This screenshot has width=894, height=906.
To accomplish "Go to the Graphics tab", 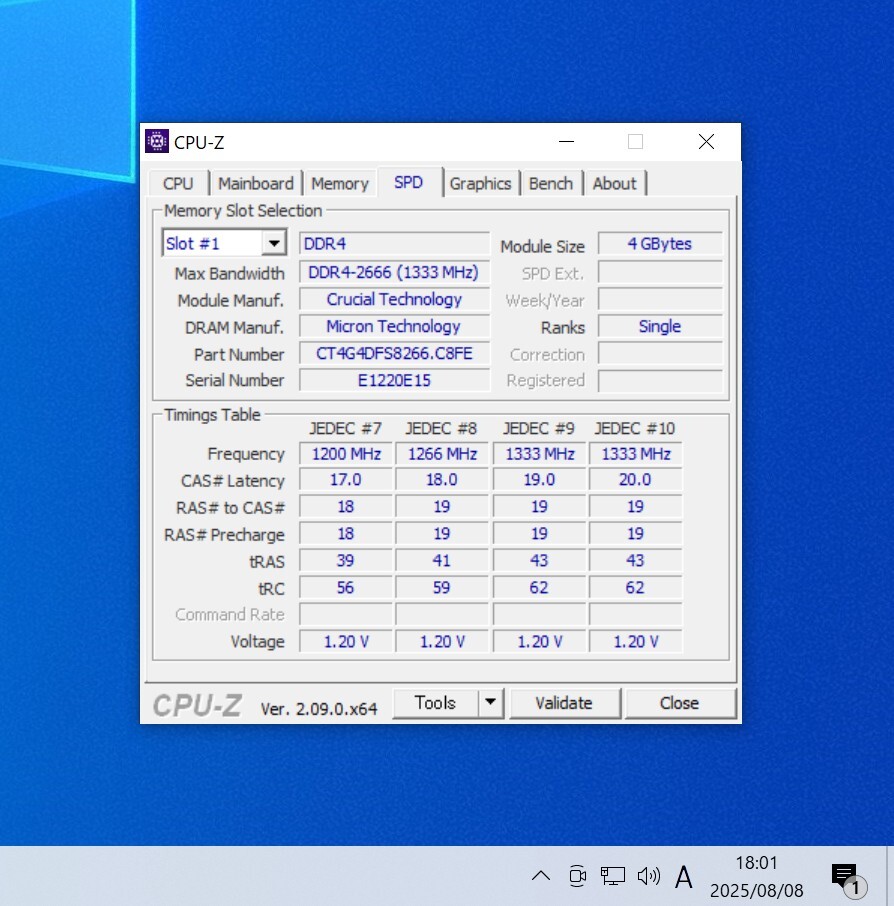I will click(480, 184).
